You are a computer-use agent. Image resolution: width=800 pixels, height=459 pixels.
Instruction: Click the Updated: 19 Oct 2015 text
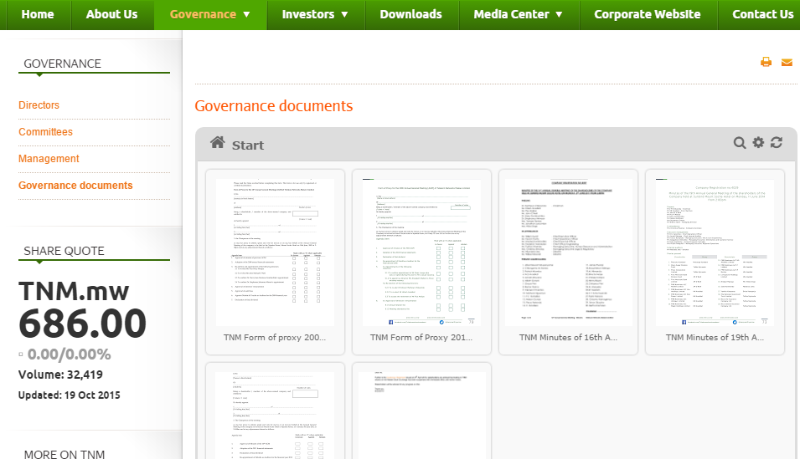69,395
